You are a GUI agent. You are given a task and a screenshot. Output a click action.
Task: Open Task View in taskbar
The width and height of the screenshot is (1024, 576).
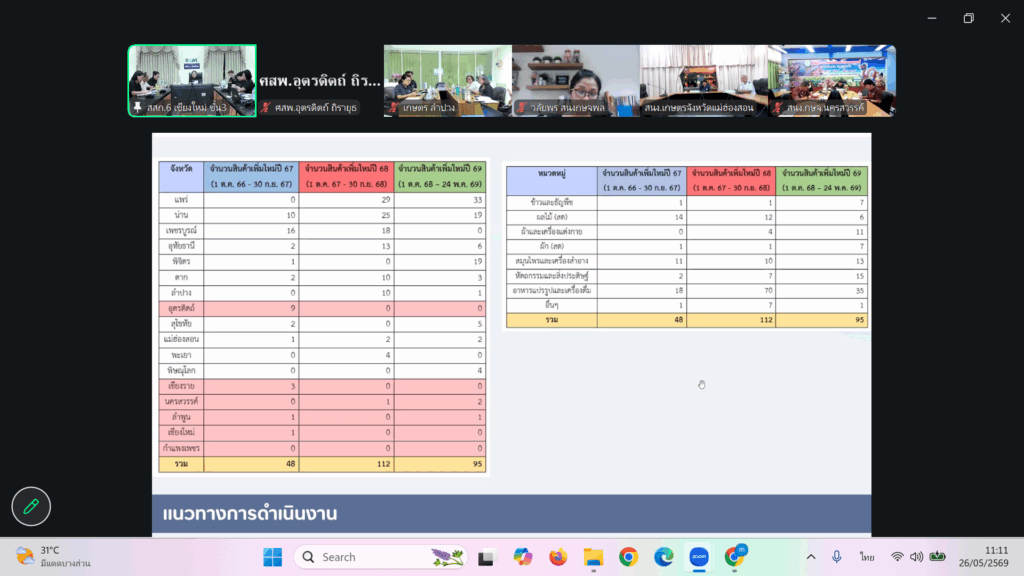click(486, 557)
